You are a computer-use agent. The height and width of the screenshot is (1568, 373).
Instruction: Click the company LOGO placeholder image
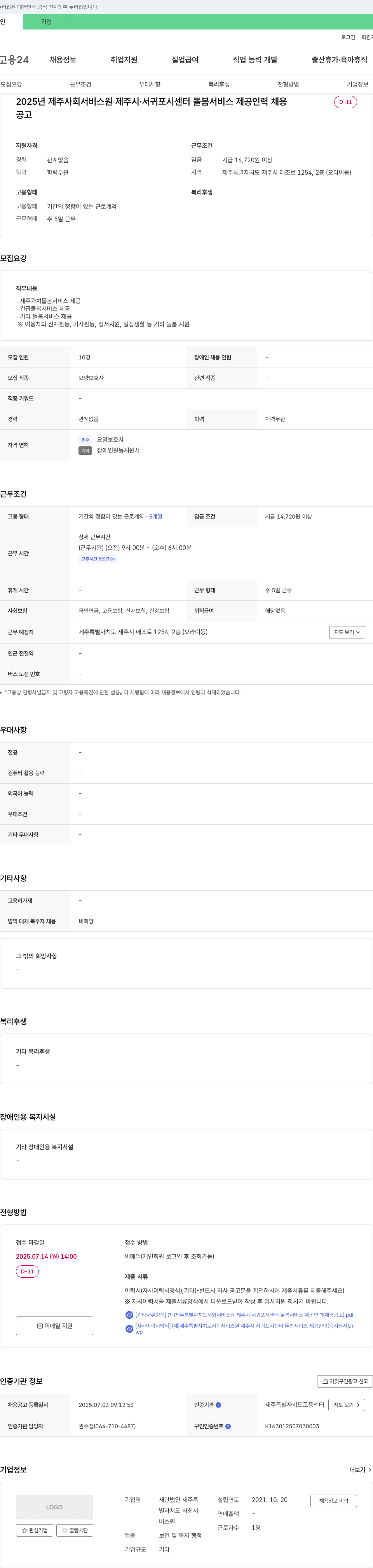(x=54, y=1507)
